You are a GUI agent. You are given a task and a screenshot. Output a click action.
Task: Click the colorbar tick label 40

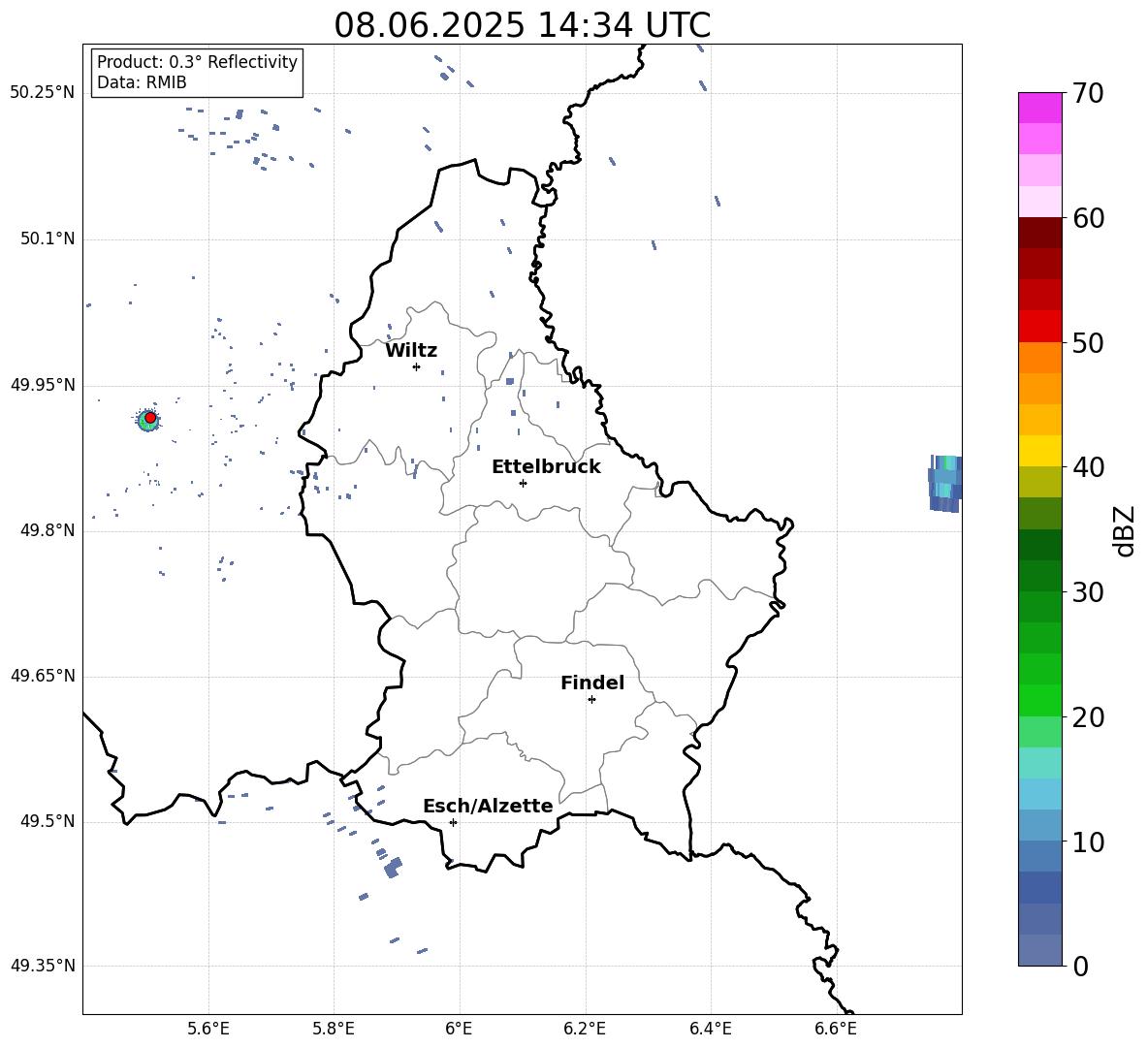pyautogui.click(x=1089, y=467)
